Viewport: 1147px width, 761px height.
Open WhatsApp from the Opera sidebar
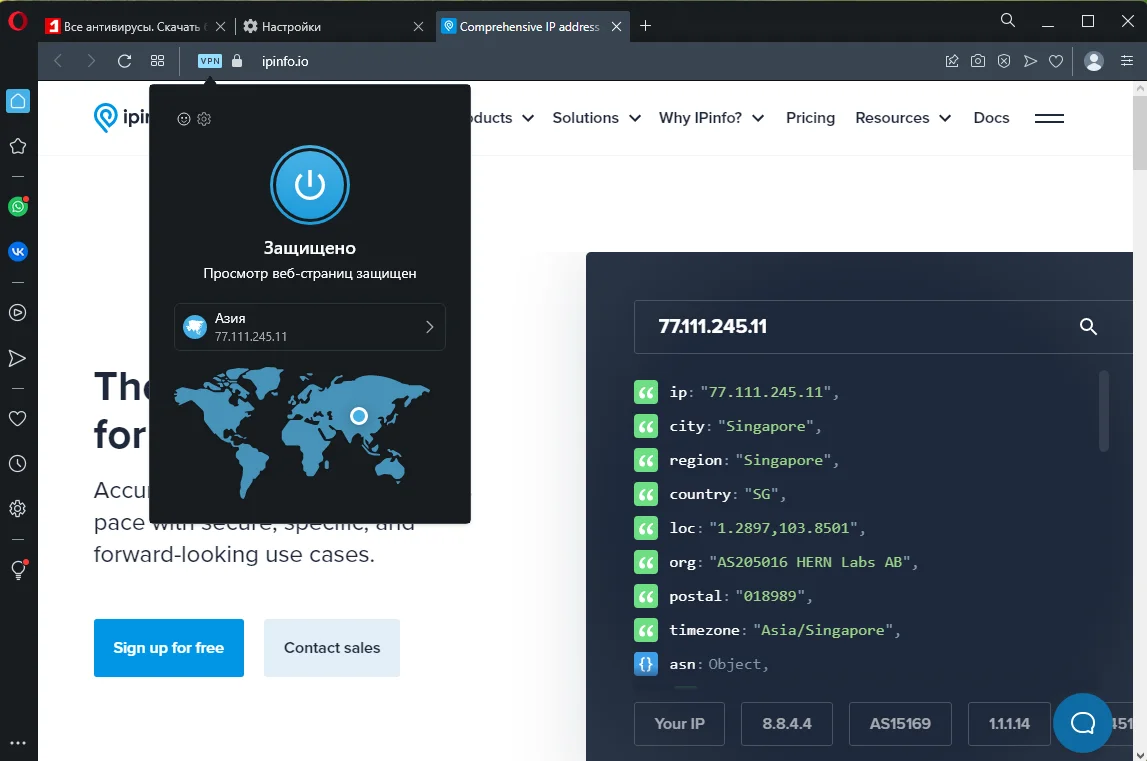click(x=17, y=207)
